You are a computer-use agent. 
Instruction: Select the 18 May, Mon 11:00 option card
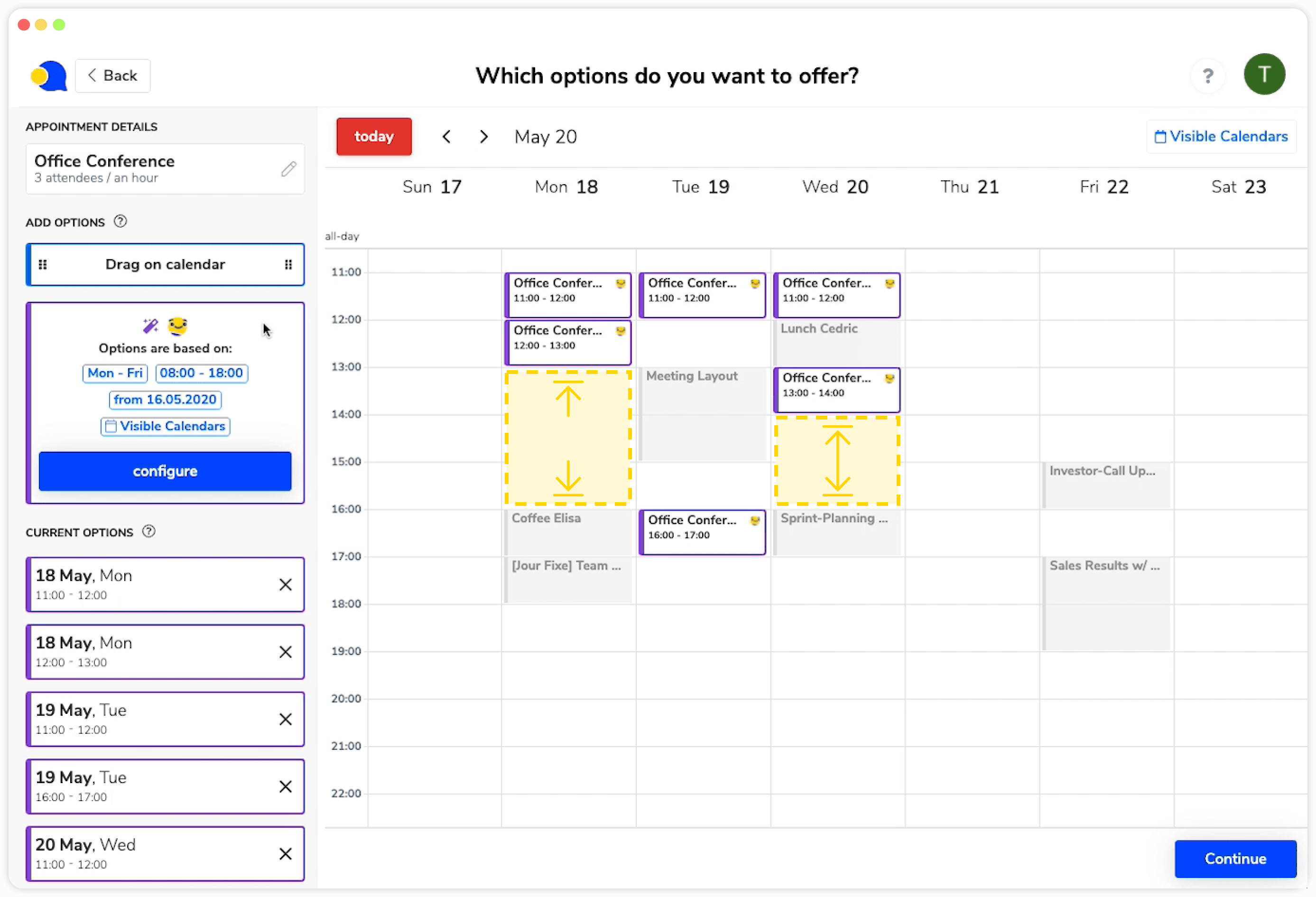[165, 585]
